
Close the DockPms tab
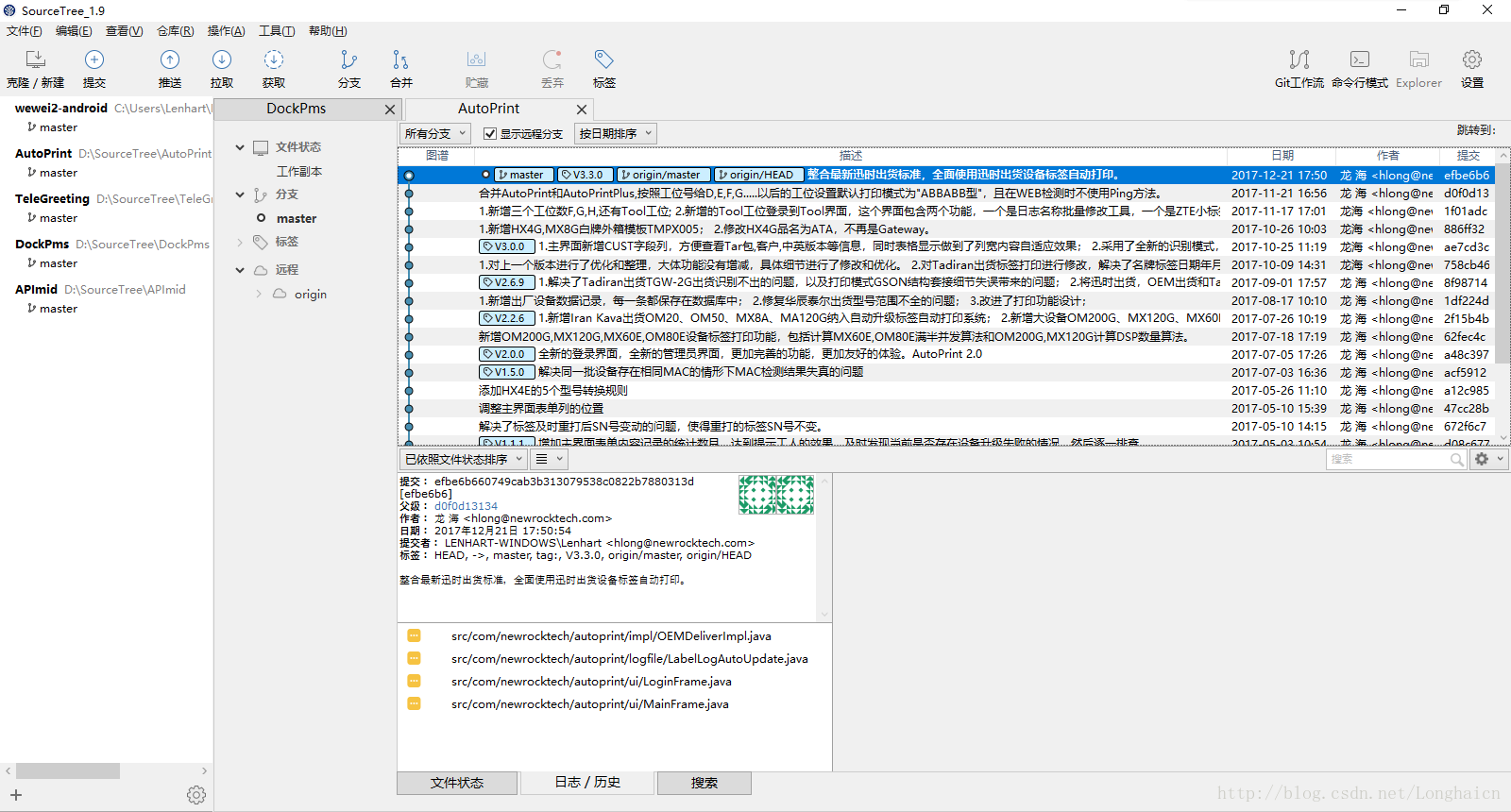pos(390,110)
